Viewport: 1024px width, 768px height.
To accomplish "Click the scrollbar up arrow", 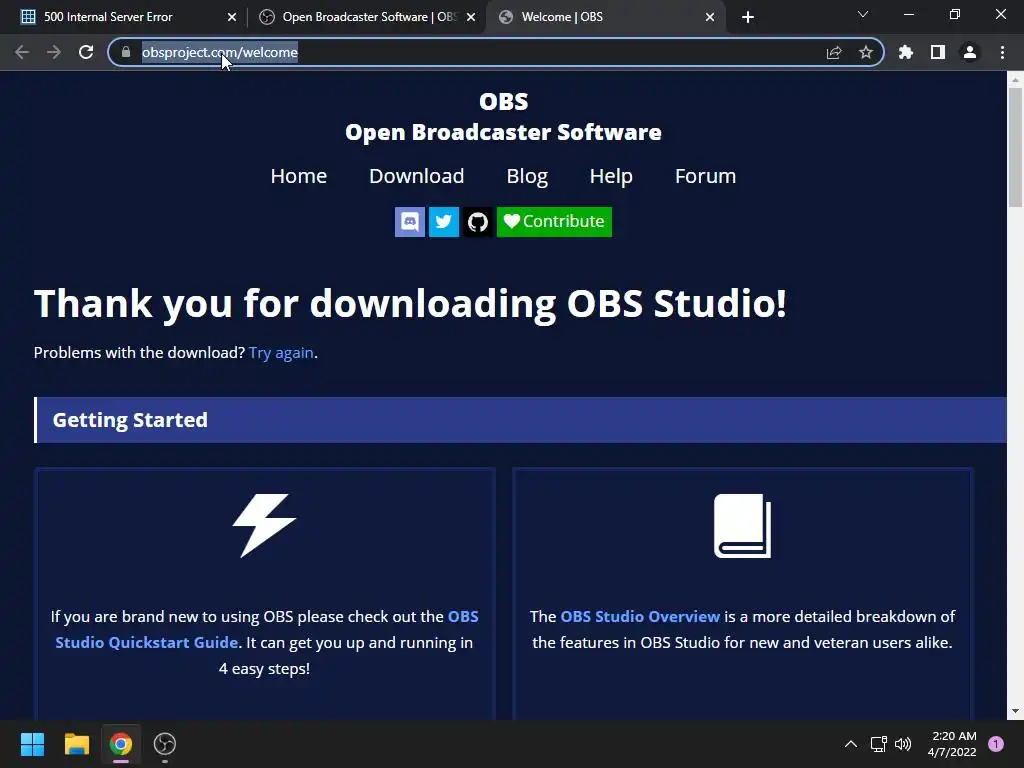I will tap(1015, 80).
